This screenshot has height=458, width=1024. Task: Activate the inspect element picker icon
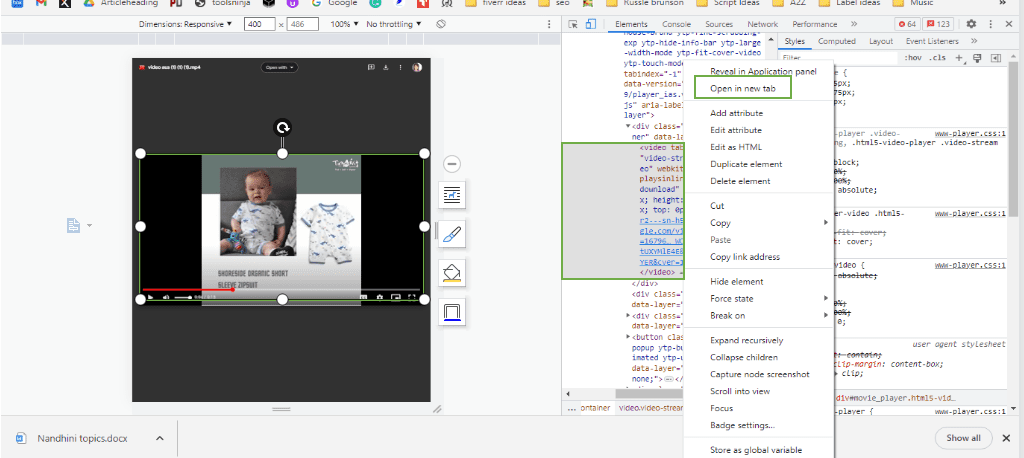click(573, 24)
